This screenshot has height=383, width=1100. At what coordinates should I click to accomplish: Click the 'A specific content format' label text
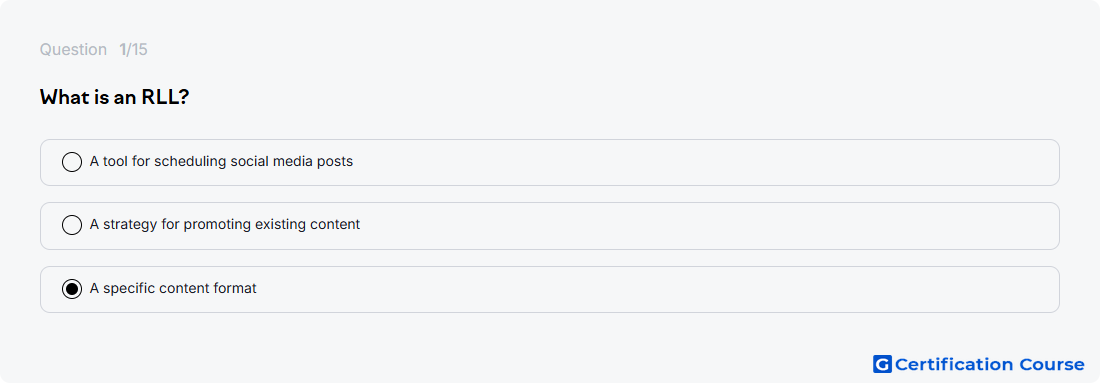[173, 288]
